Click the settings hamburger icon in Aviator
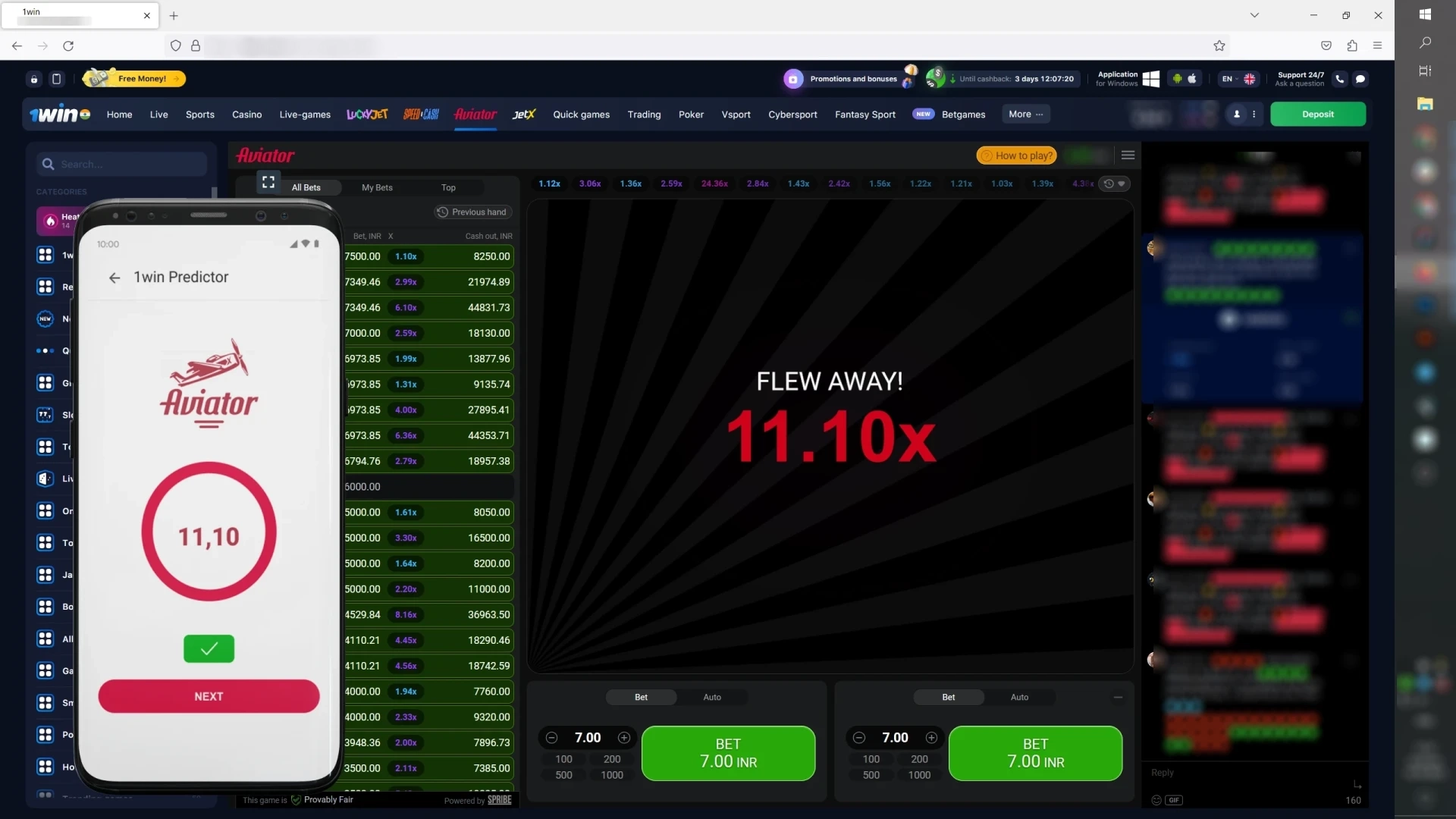This screenshot has height=819, width=1456. [1128, 155]
